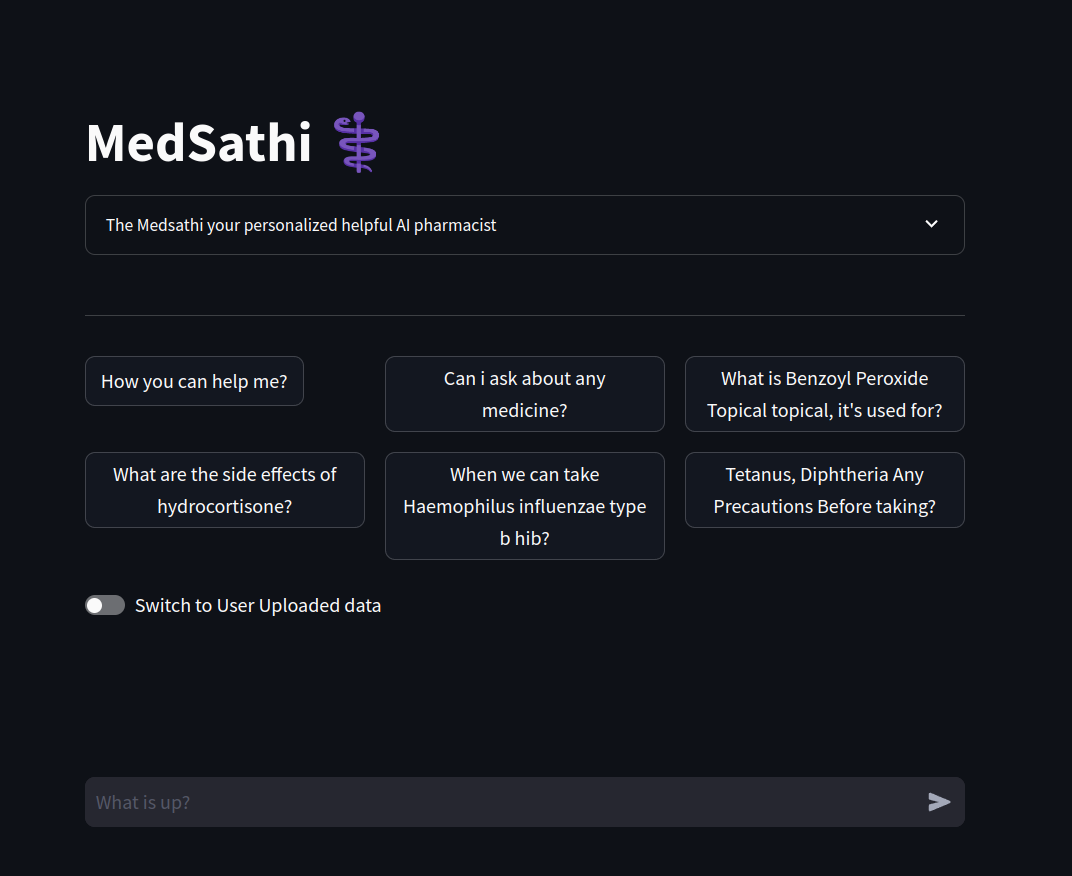The width and height of the screenshot is (1072, 876).
Task: Ask what Benzoyl Peroxide Topical is used for
Action: pos(824,394)
